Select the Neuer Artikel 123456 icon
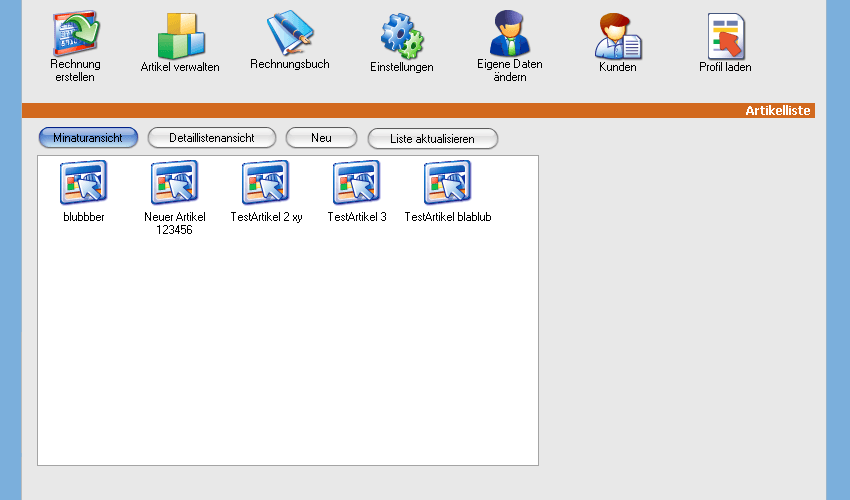Viewport: 850px width, 500px height. coord(175,182)
